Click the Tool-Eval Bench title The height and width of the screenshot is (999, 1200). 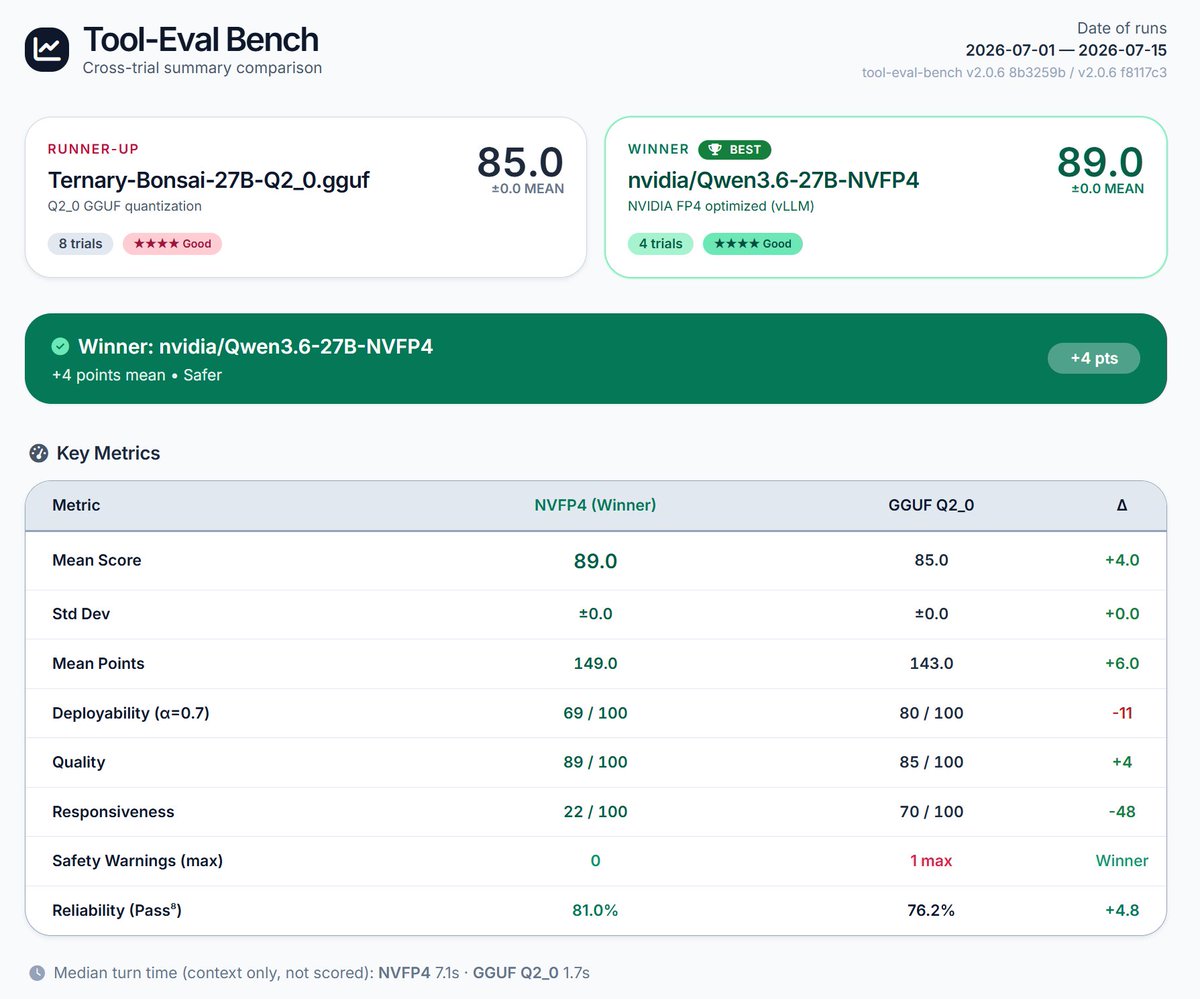pyautogui.click(x=201, y=39)
